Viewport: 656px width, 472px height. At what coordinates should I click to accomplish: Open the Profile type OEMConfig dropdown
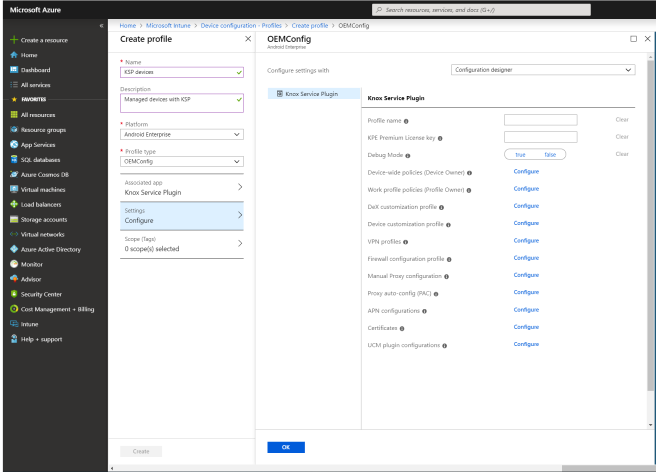(182, 162)
